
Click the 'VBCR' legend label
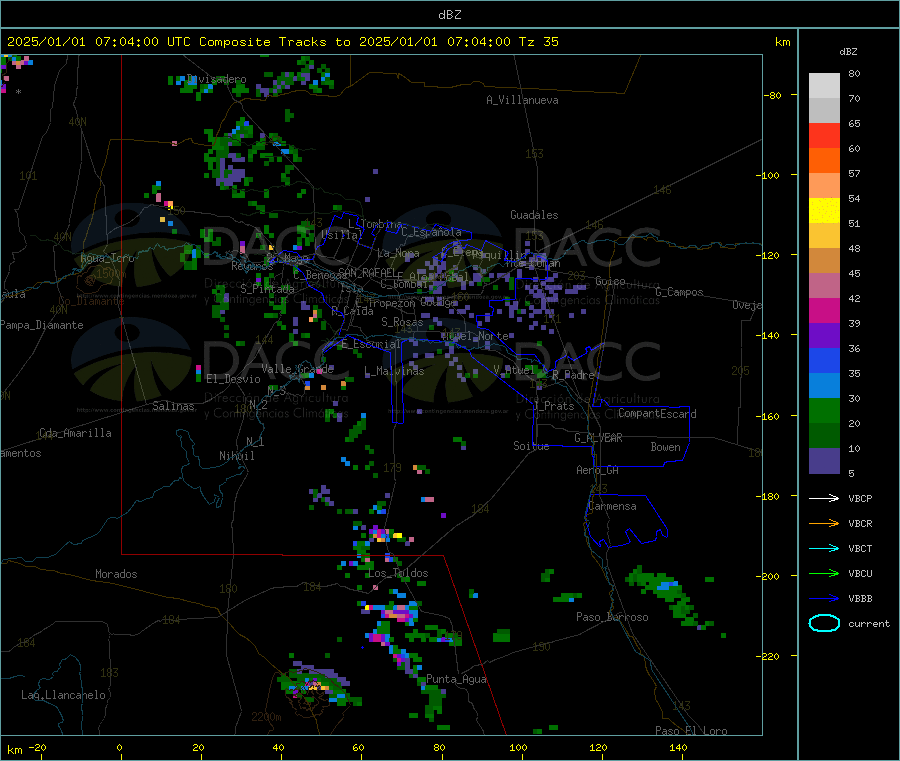coord(860,523)
